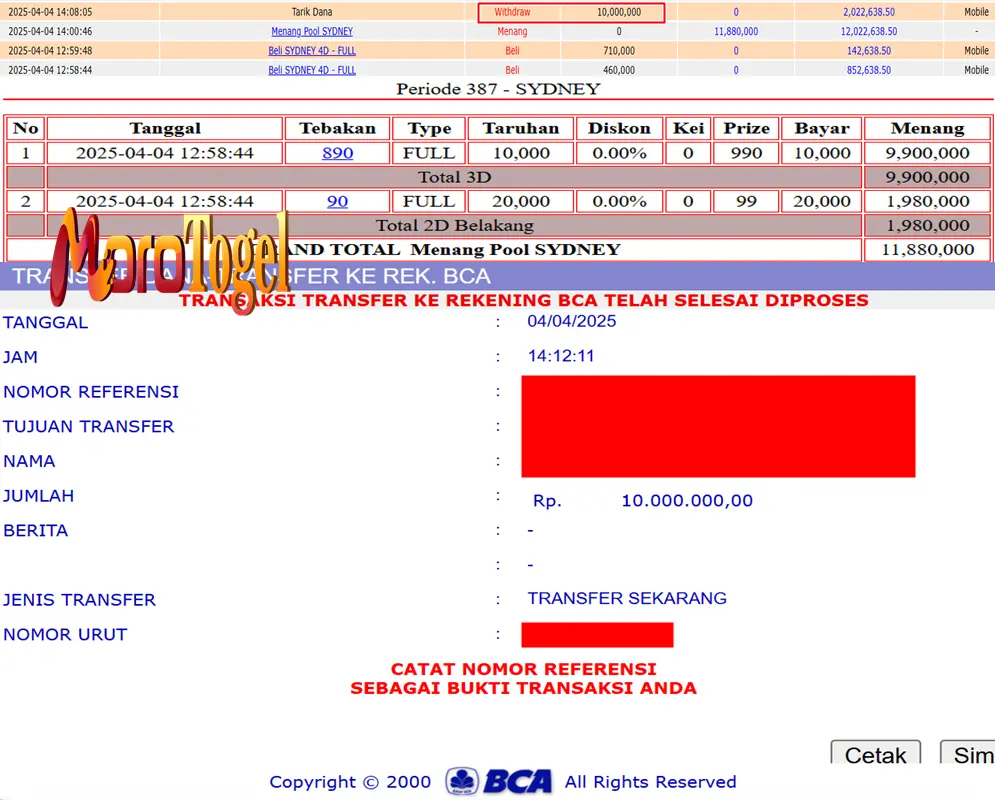This screenshot has height=800, width=995.
Task: Open the Menang Pool SYDNEY link
Action: [312, 31]
